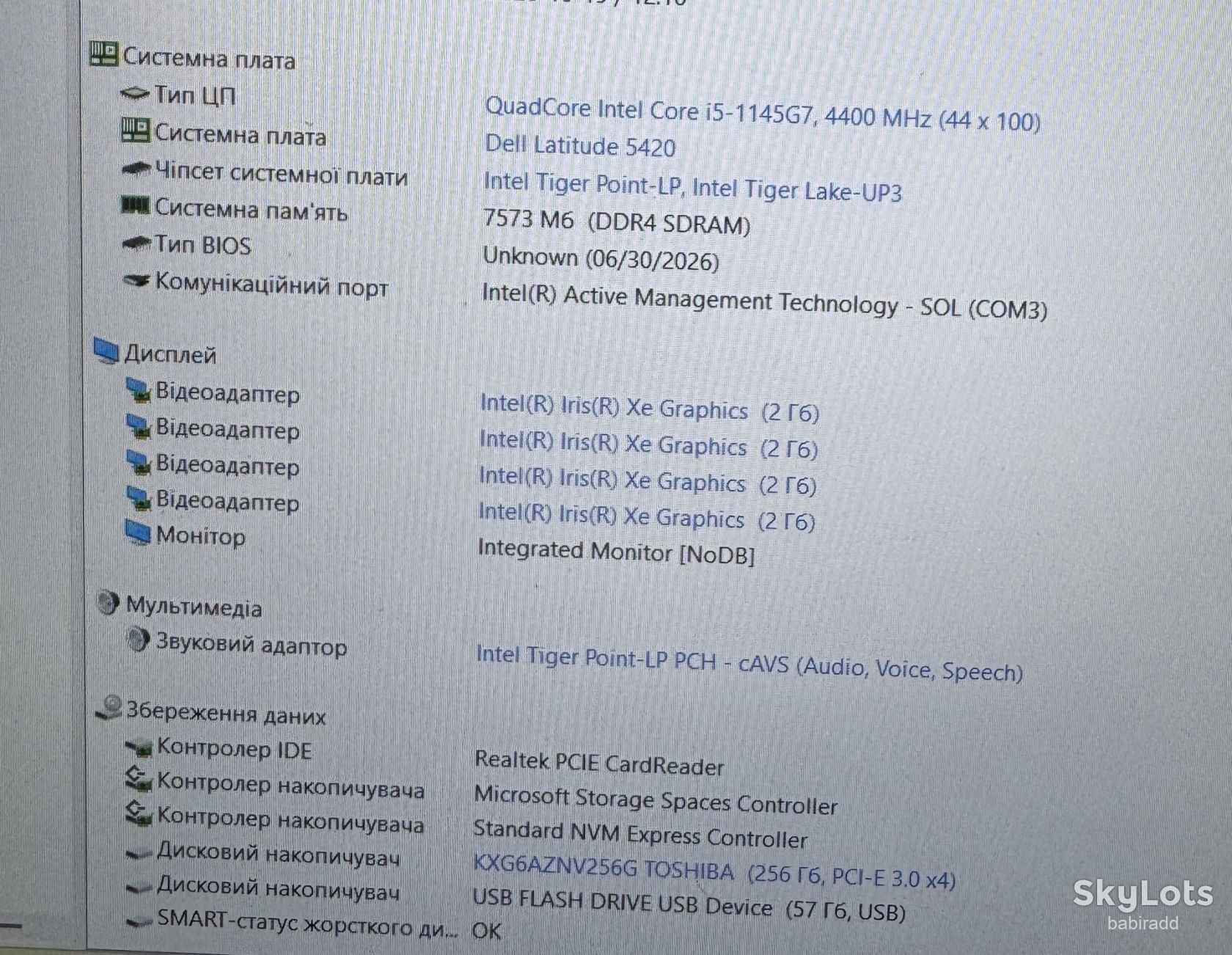Screen dimensions: 1232x955
Task: Click the Монітор row icon
Action: click(138, 533)
